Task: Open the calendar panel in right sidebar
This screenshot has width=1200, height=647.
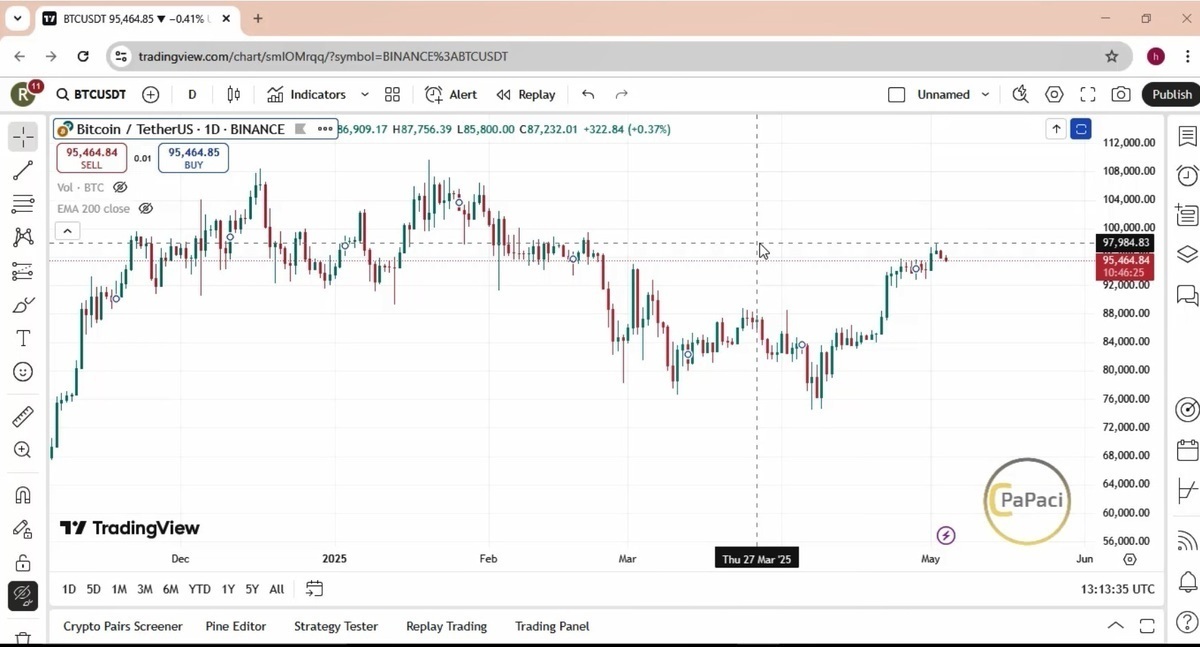Action: pyautogui.click(x=1187, y=450)
